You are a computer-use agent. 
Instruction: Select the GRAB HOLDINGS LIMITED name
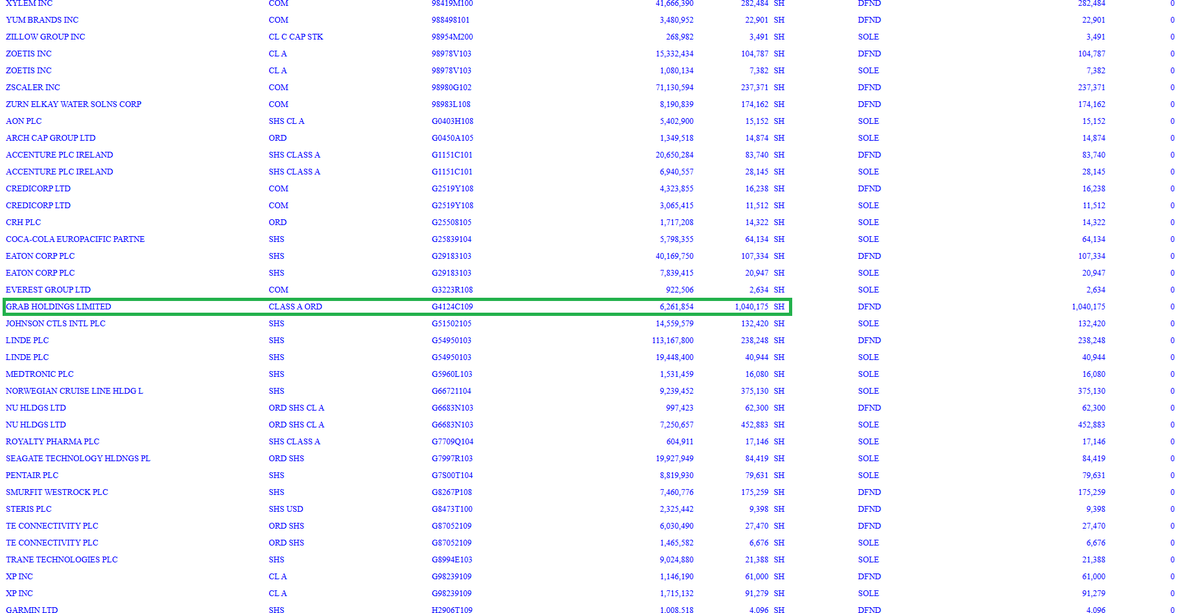point(58,307)
